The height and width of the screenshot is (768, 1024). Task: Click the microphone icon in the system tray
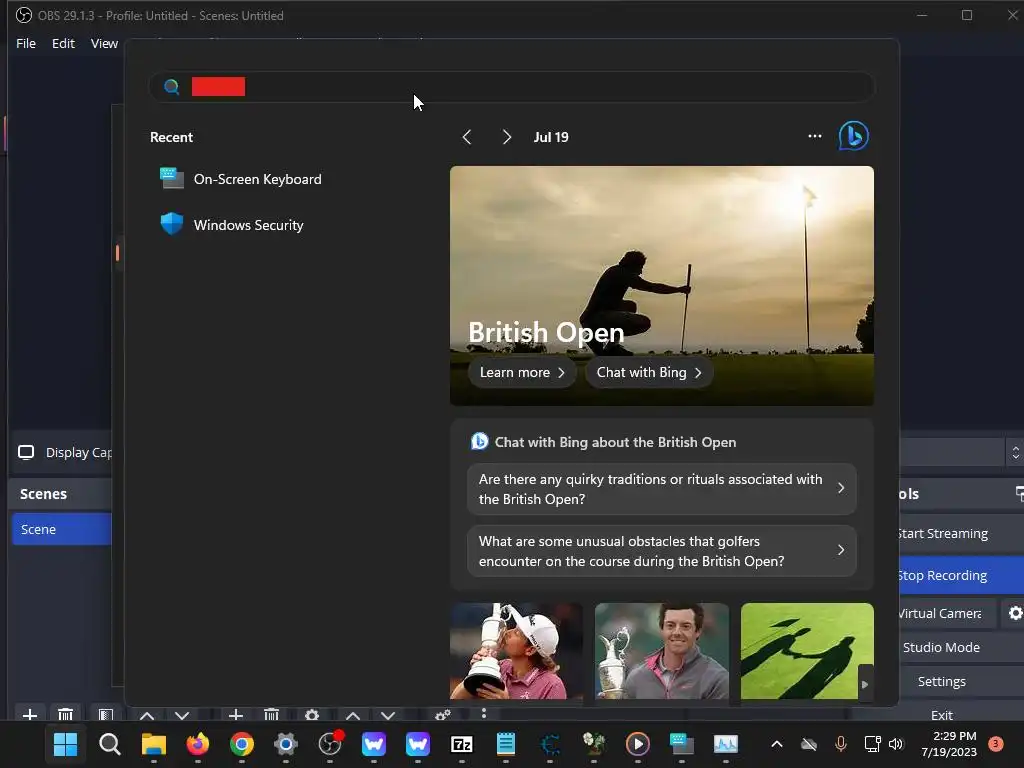840,744
